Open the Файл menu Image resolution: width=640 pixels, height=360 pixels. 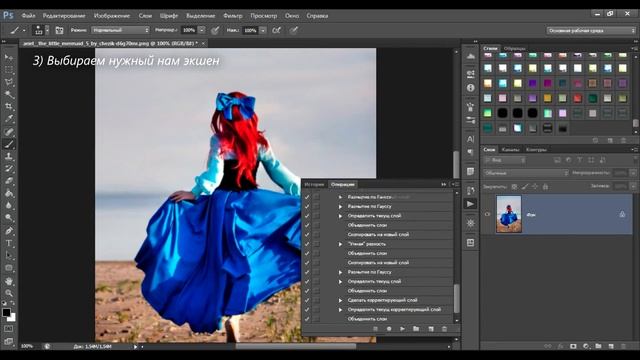point(28,16)
